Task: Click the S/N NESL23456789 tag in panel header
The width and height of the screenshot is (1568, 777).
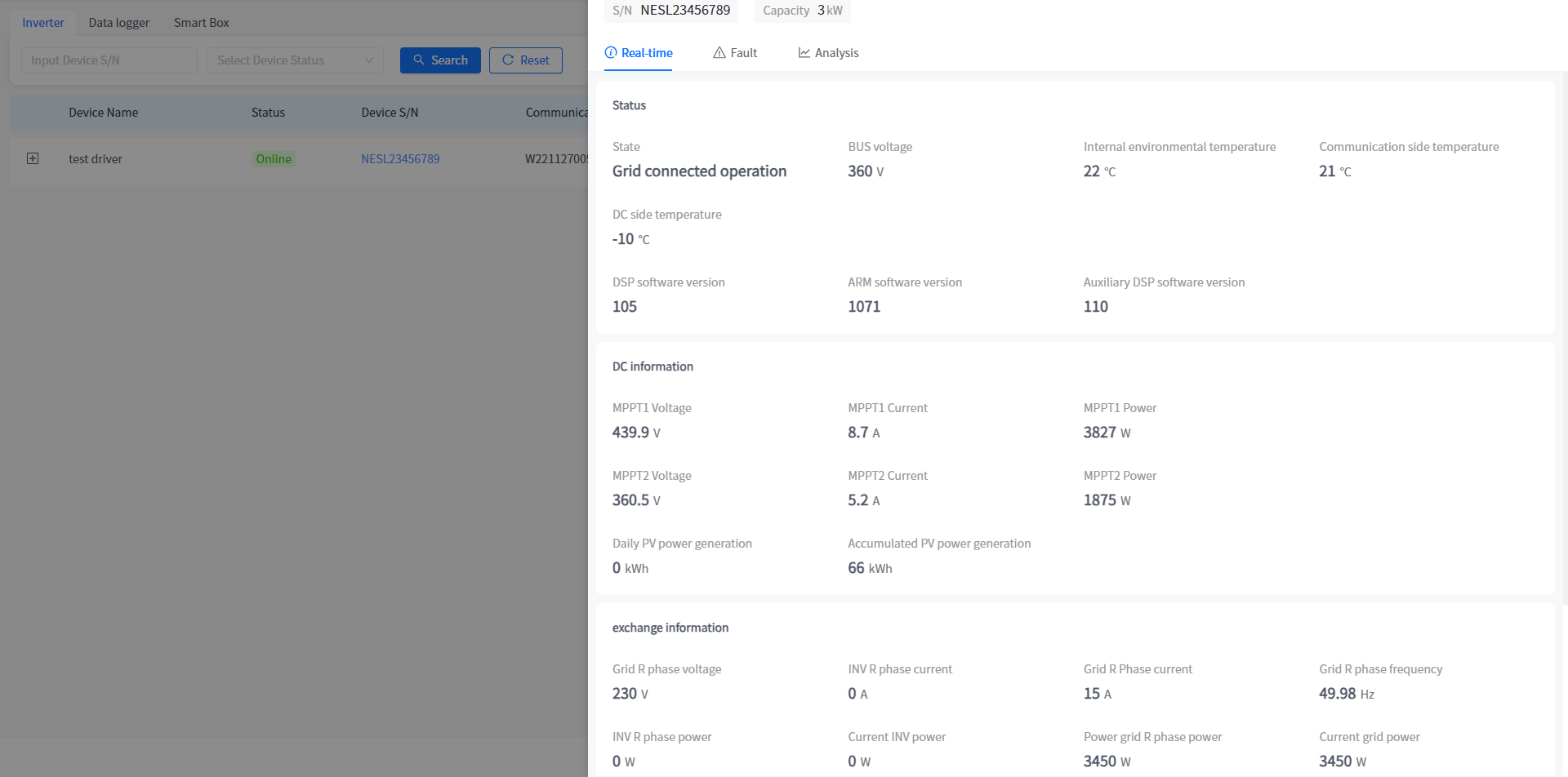Action: 671,11
